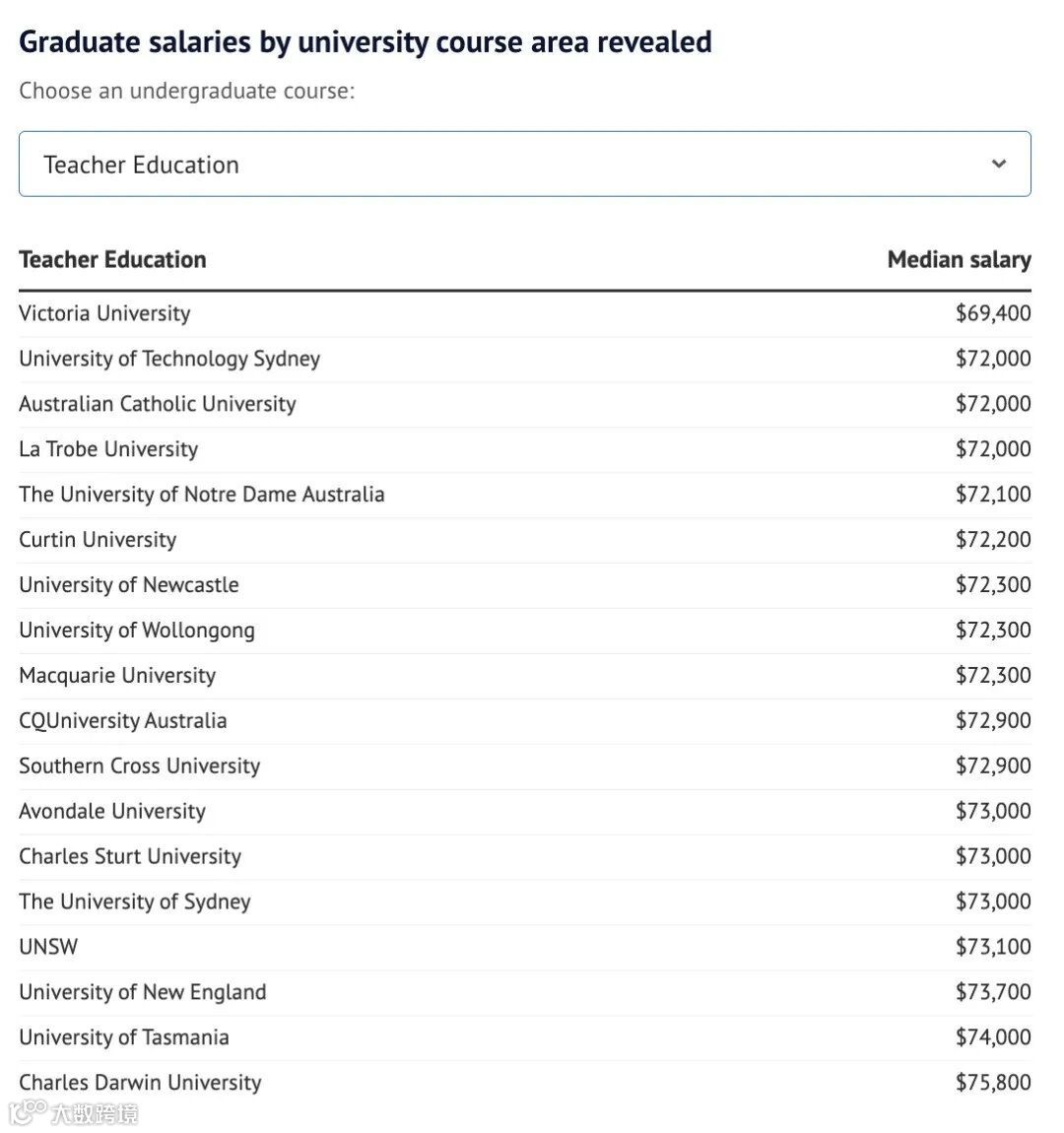Viewport: 1064px width, 1133px height.
Task: Select the Victoria University row
Action: click(x=104, y=313)
